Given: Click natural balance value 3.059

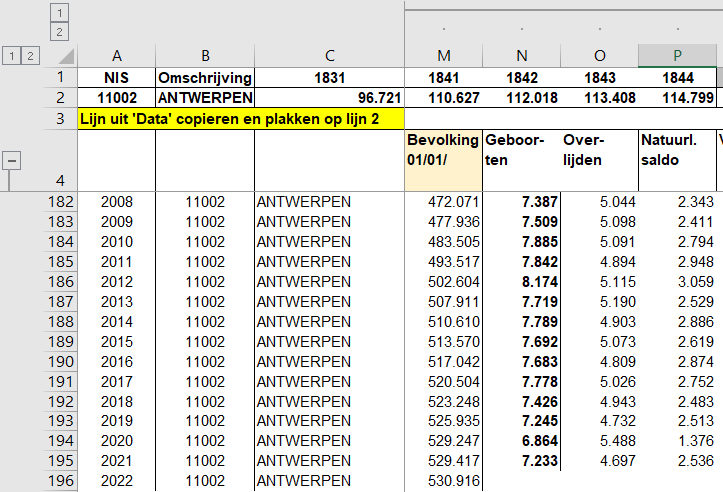Looking at the screenshot, I should tap(677, 282).
